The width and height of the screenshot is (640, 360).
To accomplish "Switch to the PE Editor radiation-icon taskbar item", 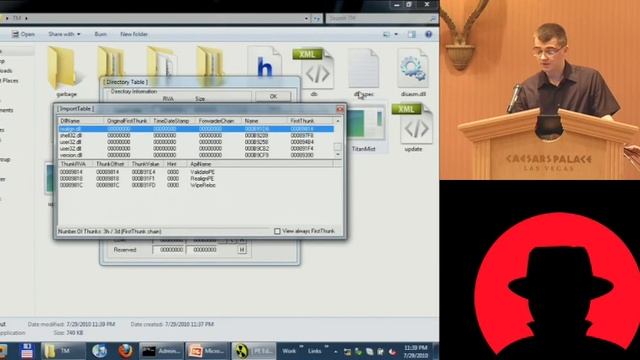I will [x=254, y=351].
